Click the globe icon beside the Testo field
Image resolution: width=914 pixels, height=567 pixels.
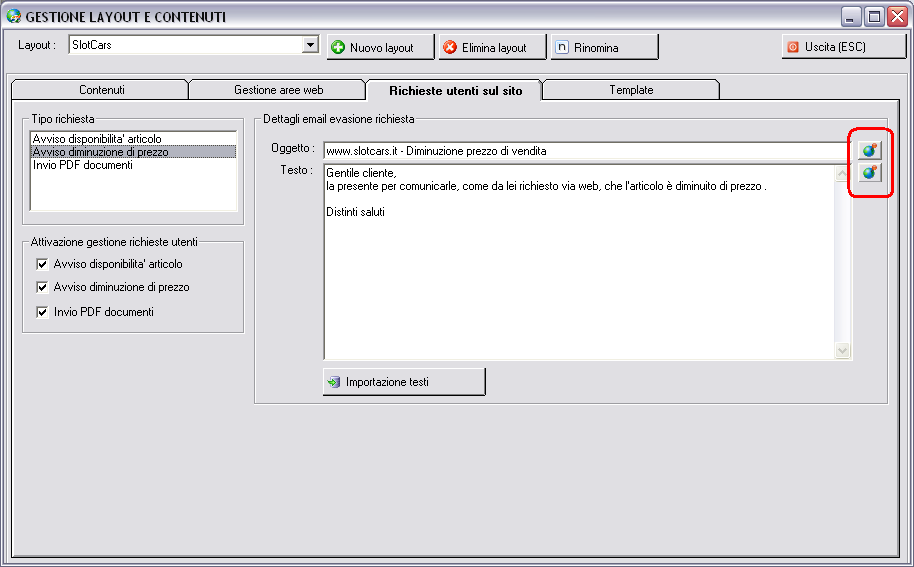[870, 172]
